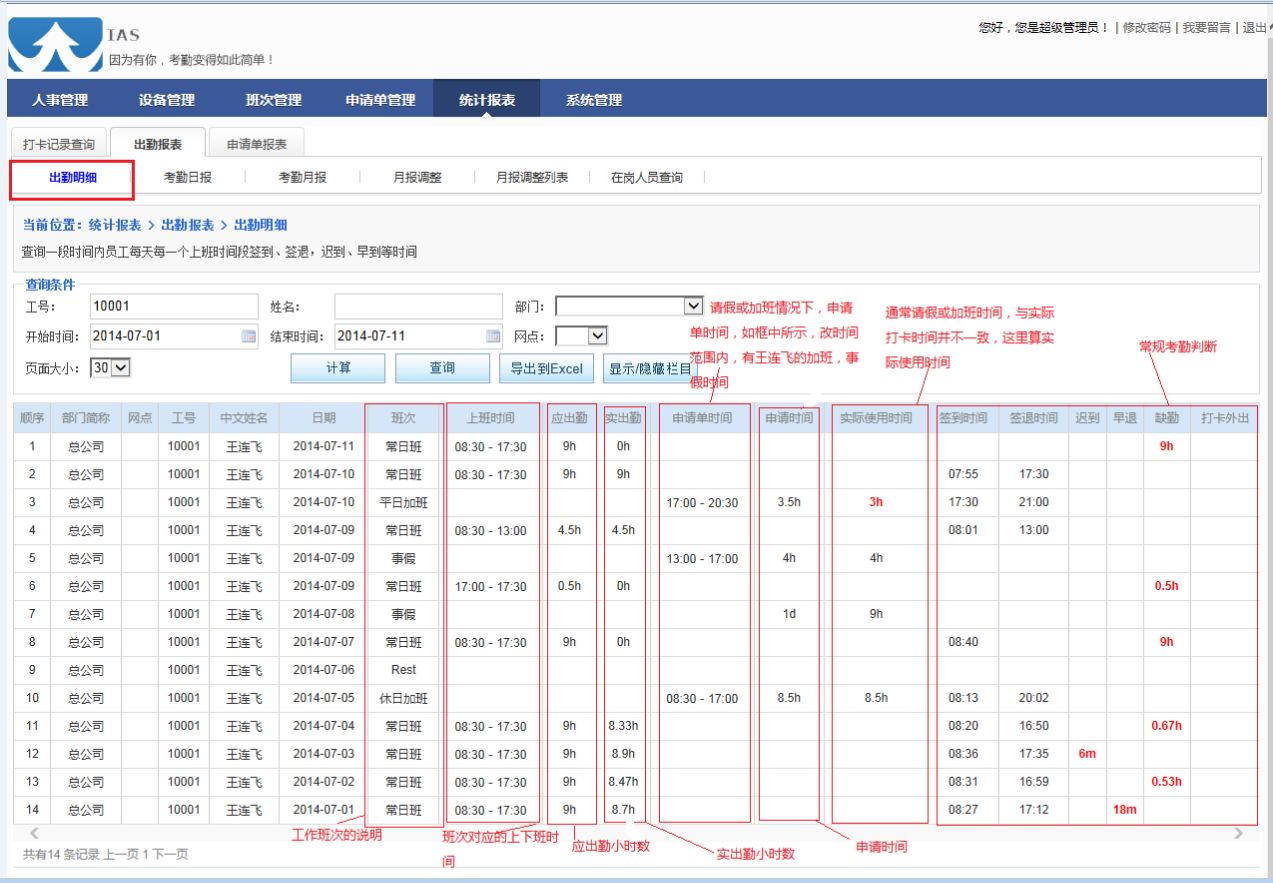Click the 开始时间 date field
Screen dimensions: 1273x883
pyautogui.click(x=174, y=336)
